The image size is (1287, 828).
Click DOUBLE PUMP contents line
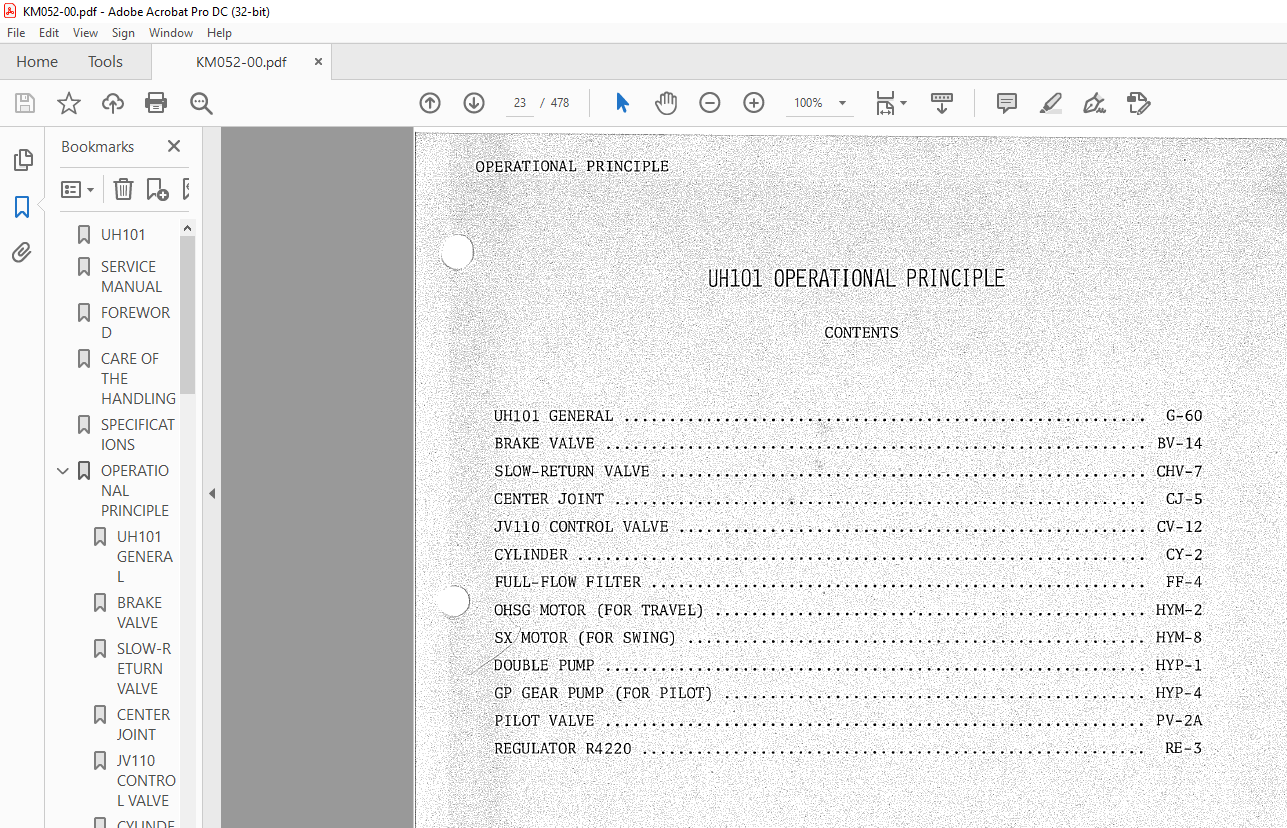pyautogui.click(x=848, y=666)
